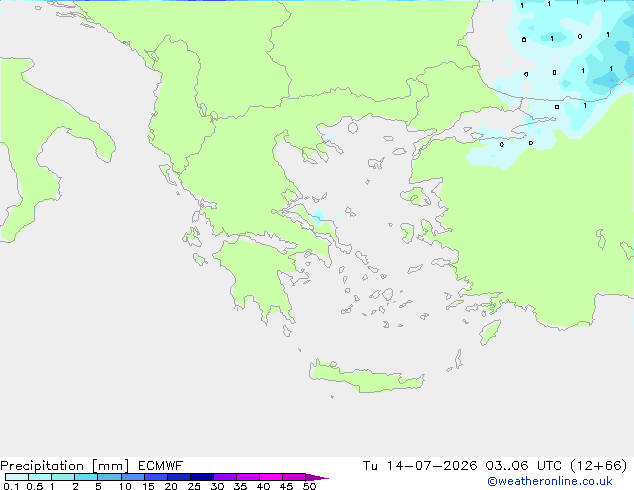Pick the 20–25 mm dark blue swatch
The width and height of the screenshot is (634, 490).
(x=179, y=477)
